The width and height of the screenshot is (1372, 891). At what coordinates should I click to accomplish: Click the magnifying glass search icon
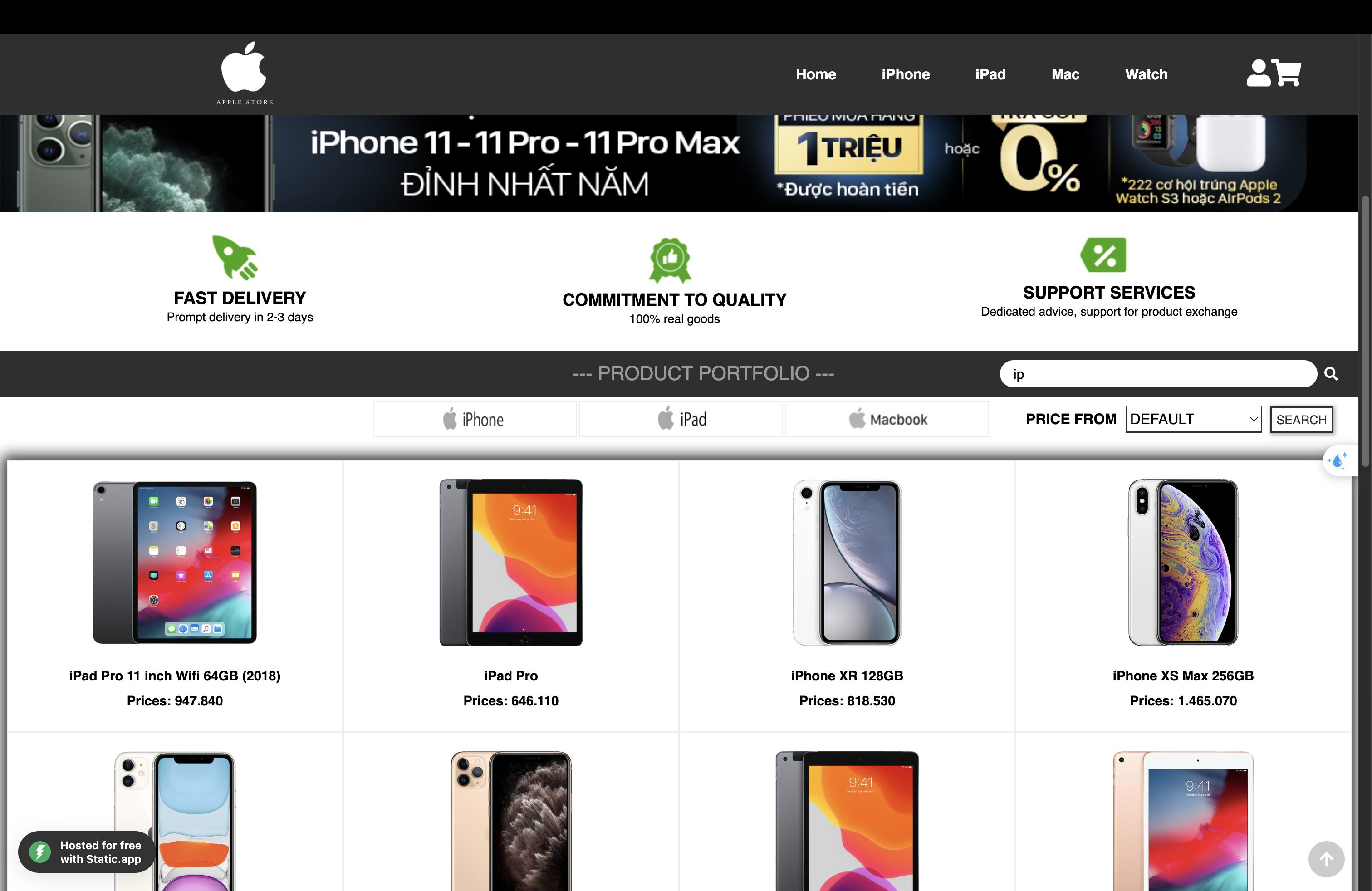(x=1331, y=373)
